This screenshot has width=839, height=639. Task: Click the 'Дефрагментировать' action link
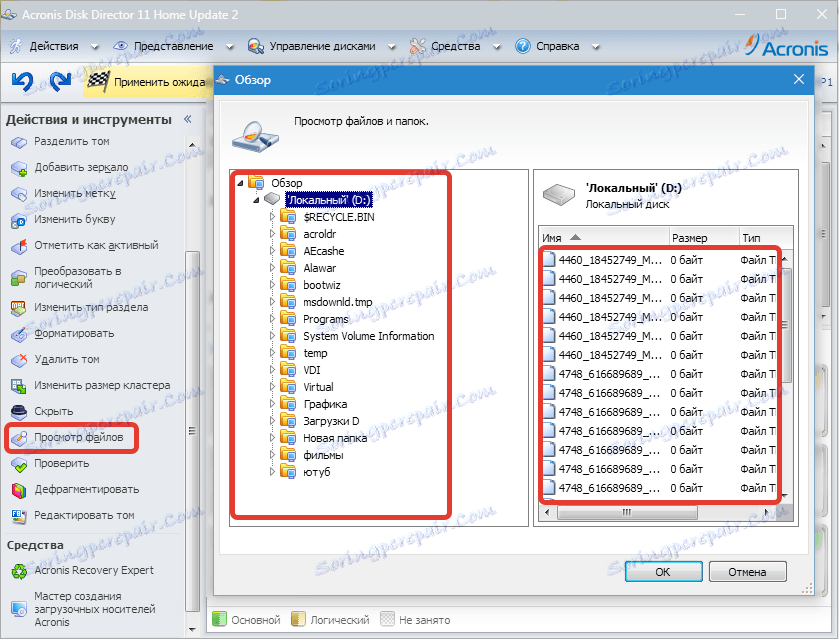pyautogui.click(x=87, y=490)
